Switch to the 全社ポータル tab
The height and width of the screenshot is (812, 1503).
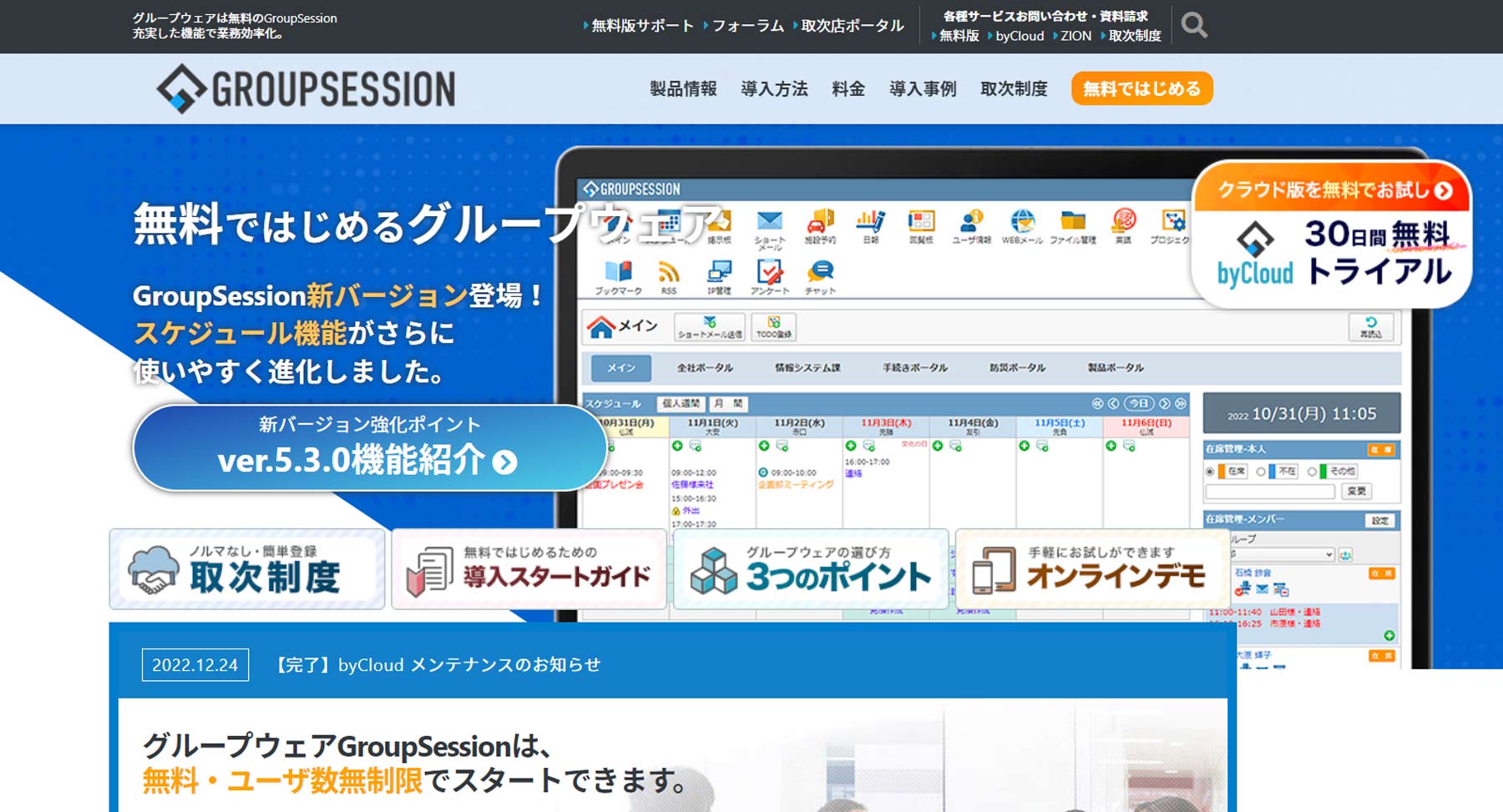coord(705,368)
